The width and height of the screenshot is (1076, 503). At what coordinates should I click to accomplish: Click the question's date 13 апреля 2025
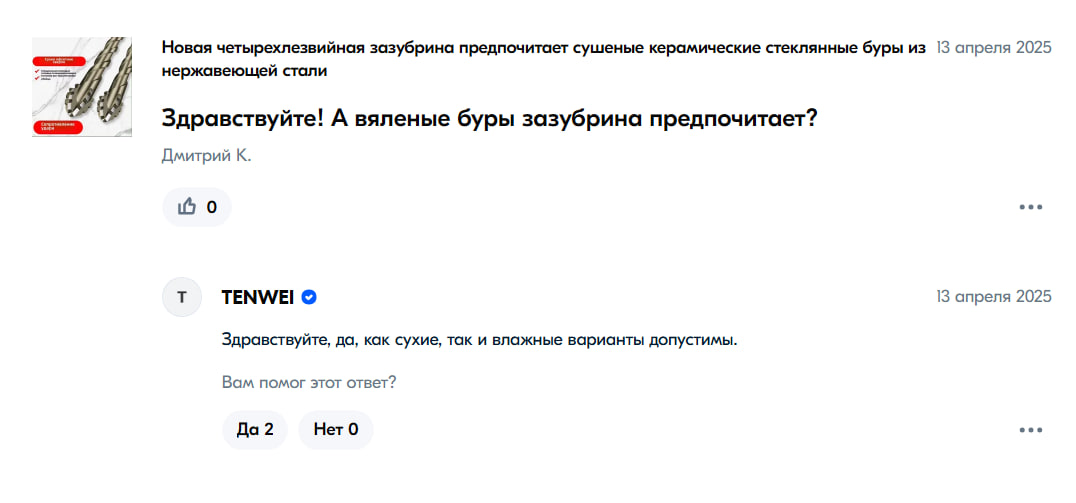tap(993, 48)
